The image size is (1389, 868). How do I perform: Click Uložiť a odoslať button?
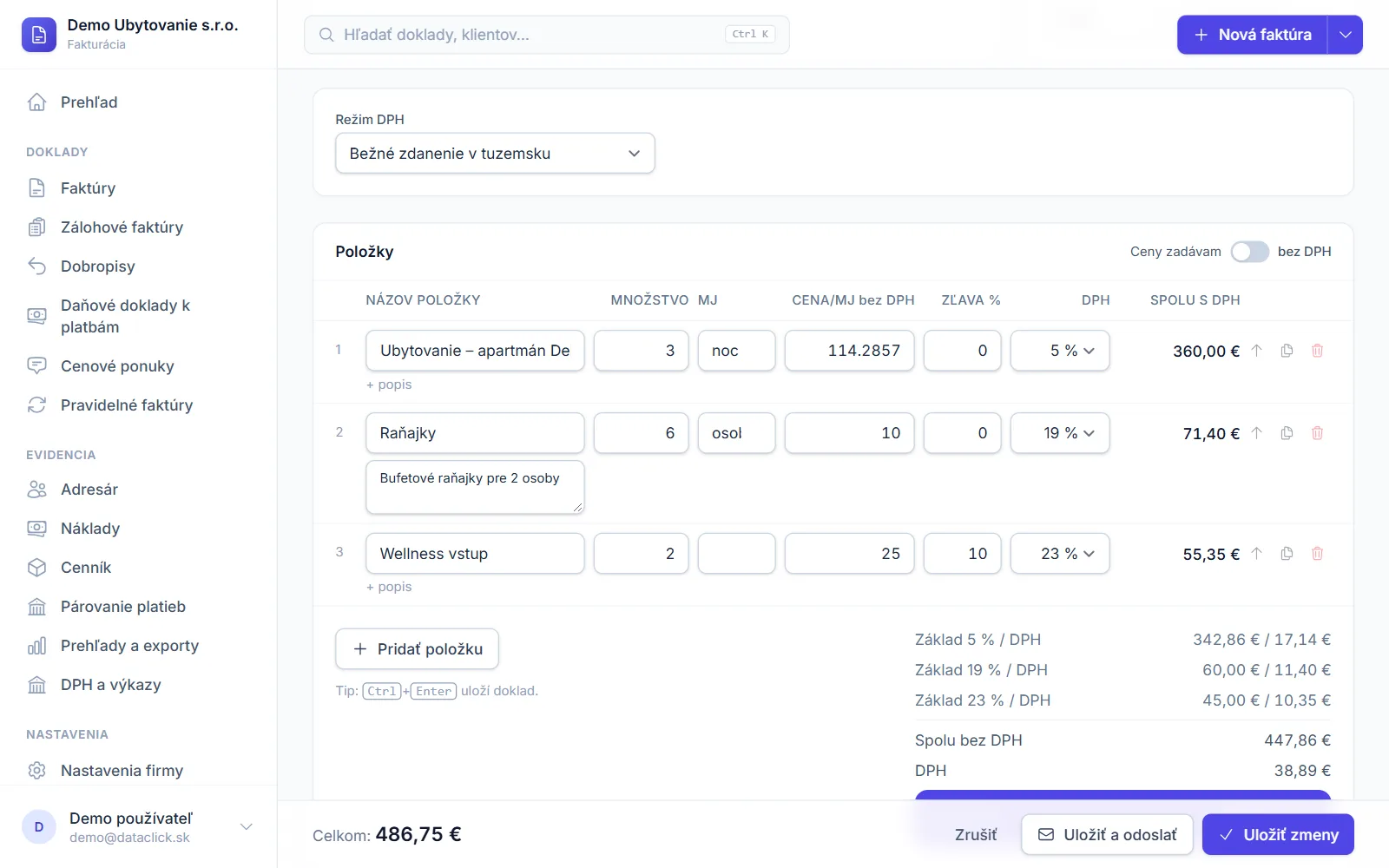click(x=1107, y=834)
